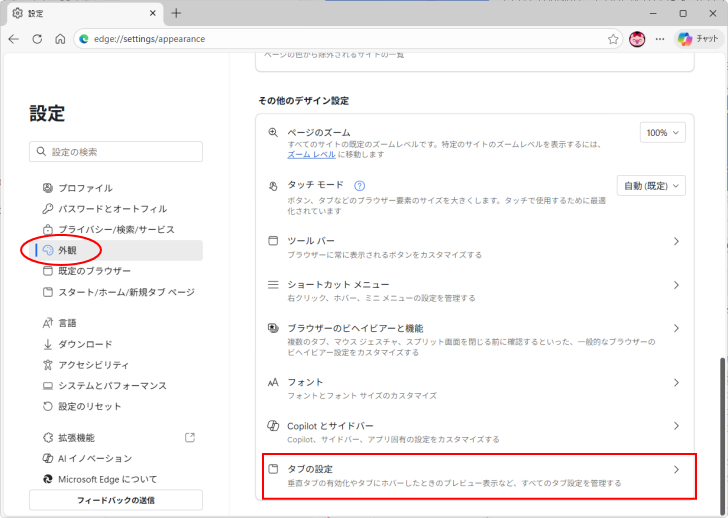Open ツール バー settings row

[474, 247]
